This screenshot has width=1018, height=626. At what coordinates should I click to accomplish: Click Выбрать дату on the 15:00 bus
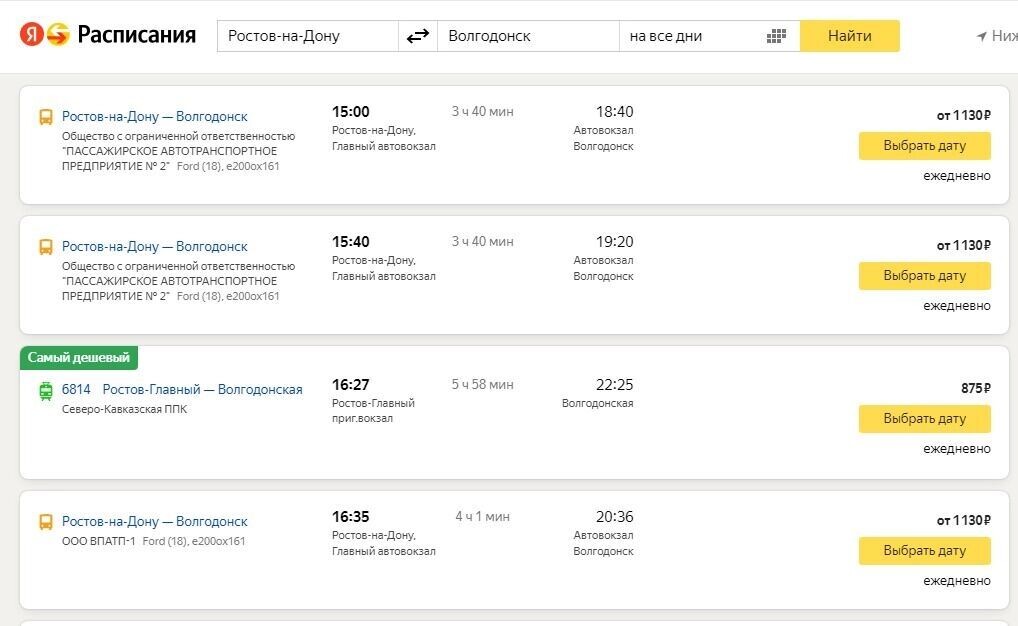(x=923, y=146)
